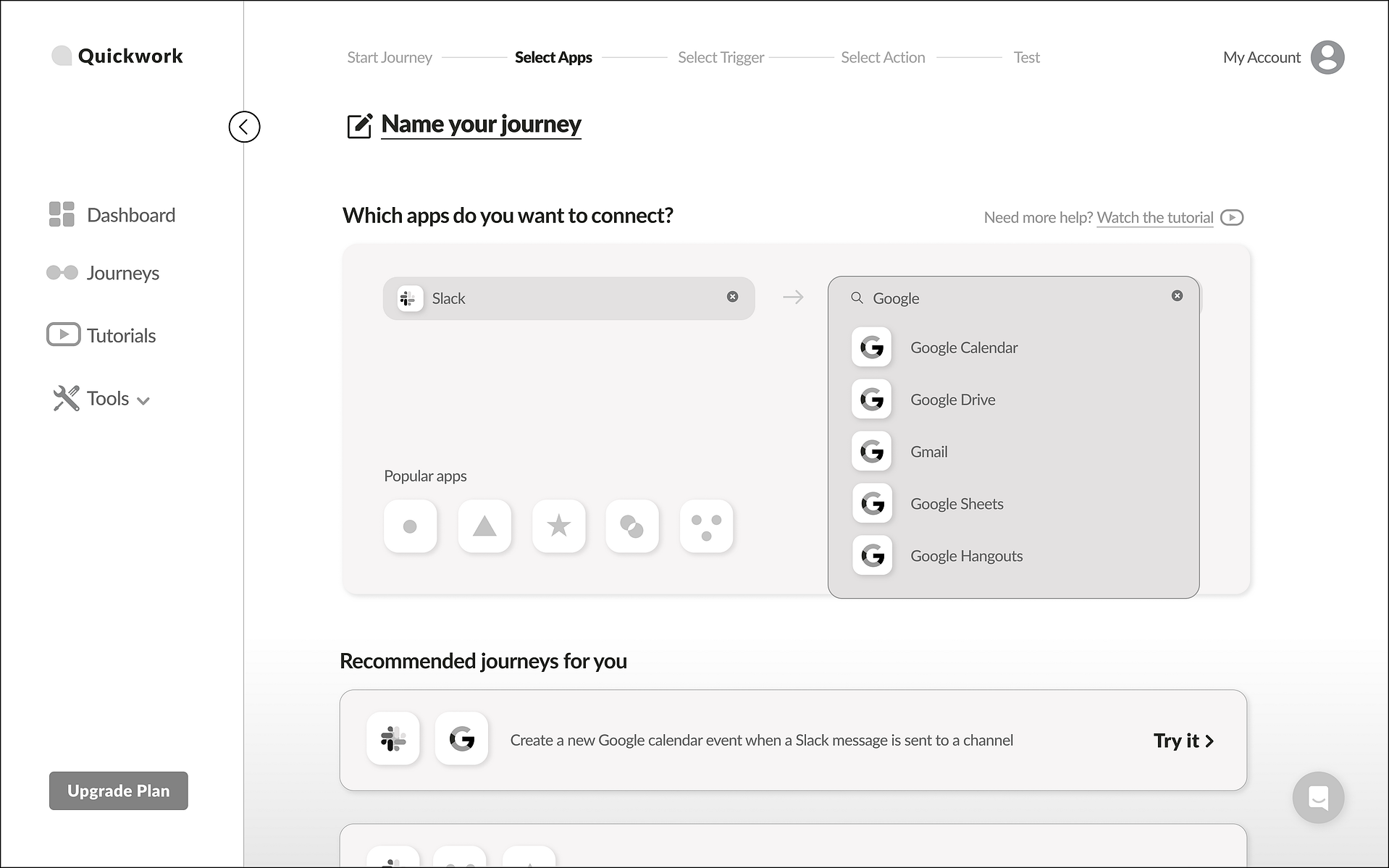Select the overlapping circles popular app
This screenshot has width=1389, height=868.
click(x=632, y=526)
